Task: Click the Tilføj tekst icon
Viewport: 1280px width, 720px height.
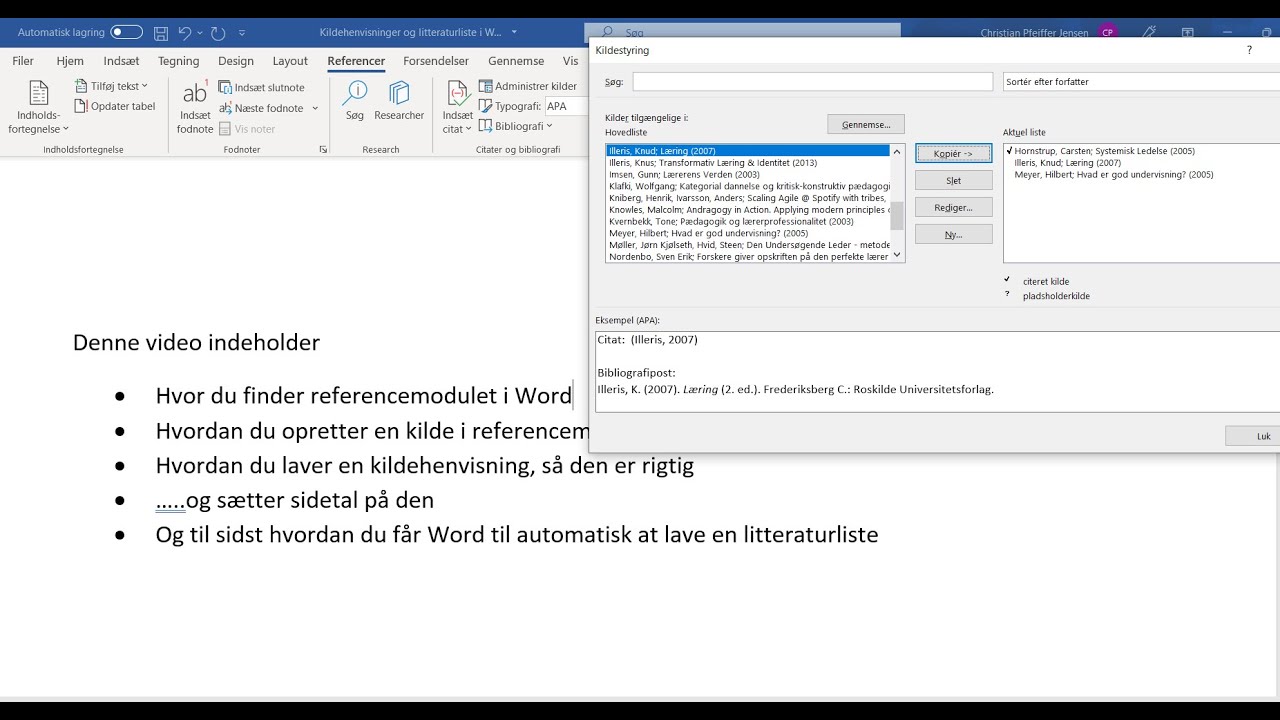Action: click(81, 86)
